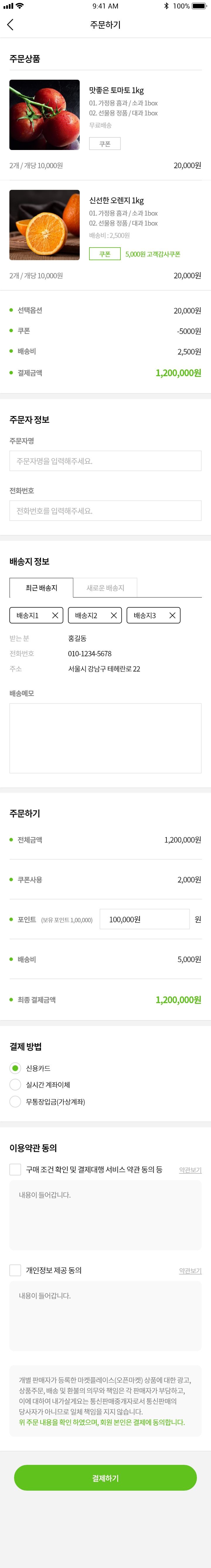The height and width of the screenshot is (1568, 211).
Task: Select the 무통장입금(가상계좌) payment option
Action: [x=15, y=1102]
